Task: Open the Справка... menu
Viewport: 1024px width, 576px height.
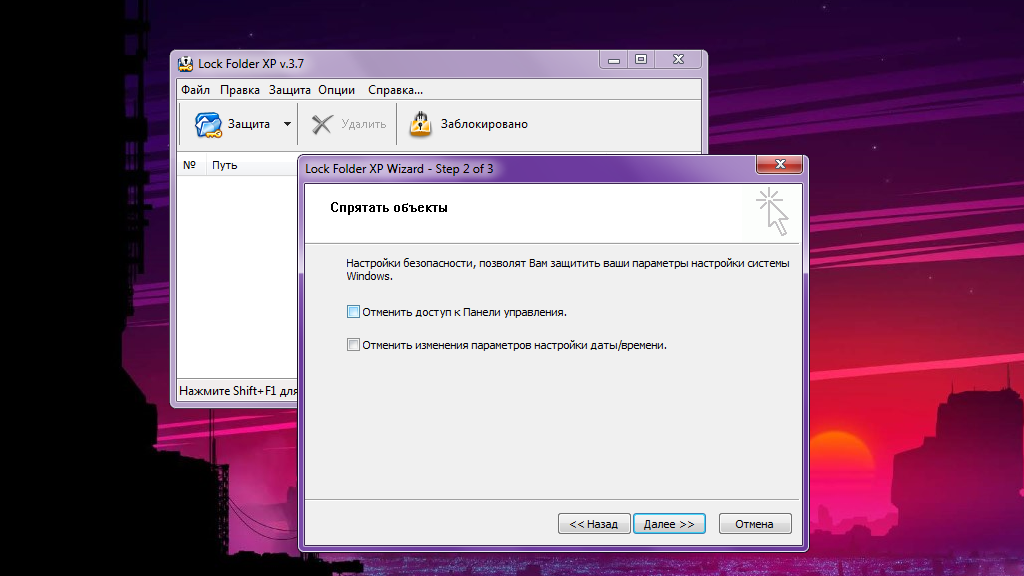Action: 395,90
